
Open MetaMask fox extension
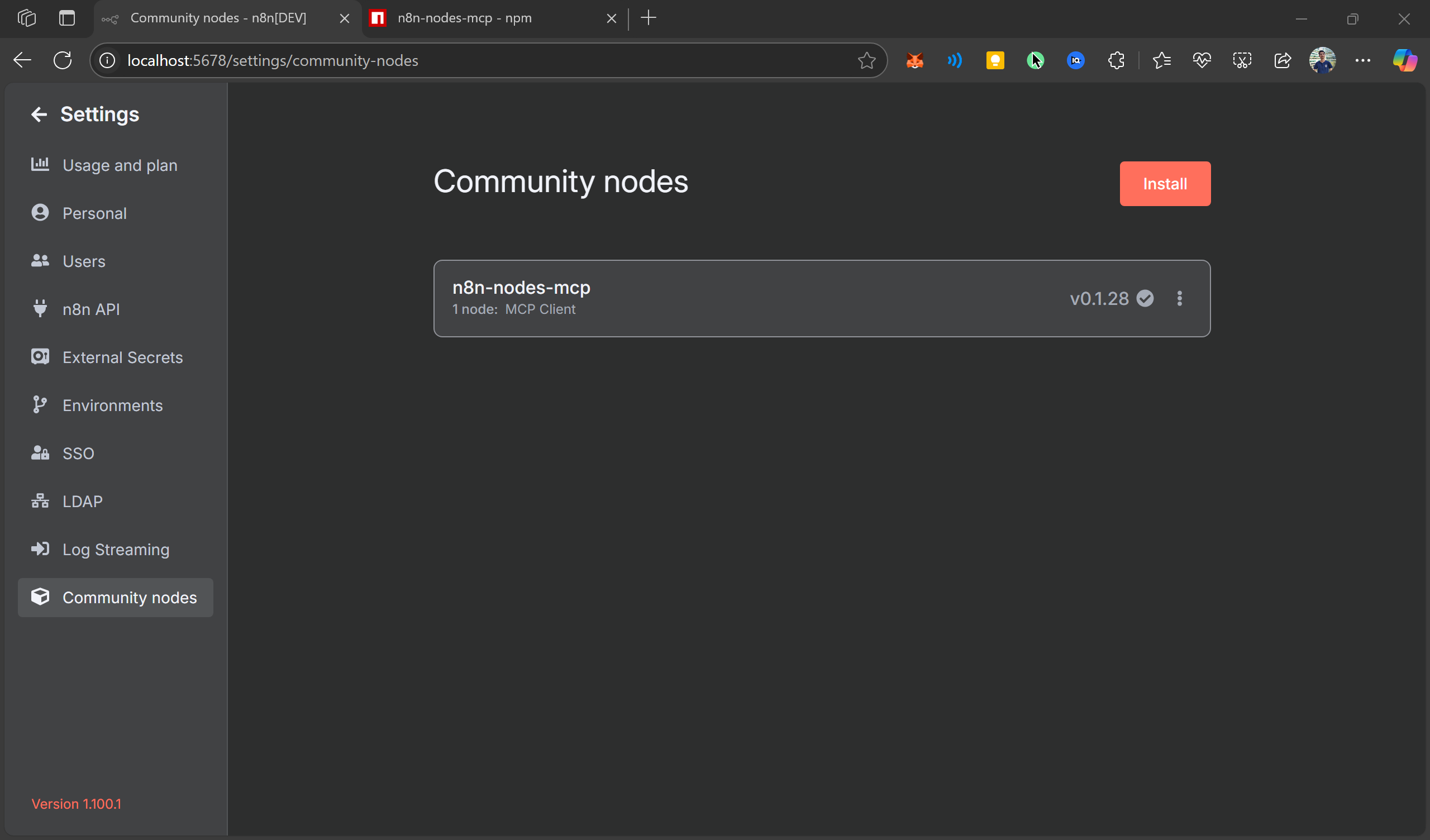[x=915, y=60]
